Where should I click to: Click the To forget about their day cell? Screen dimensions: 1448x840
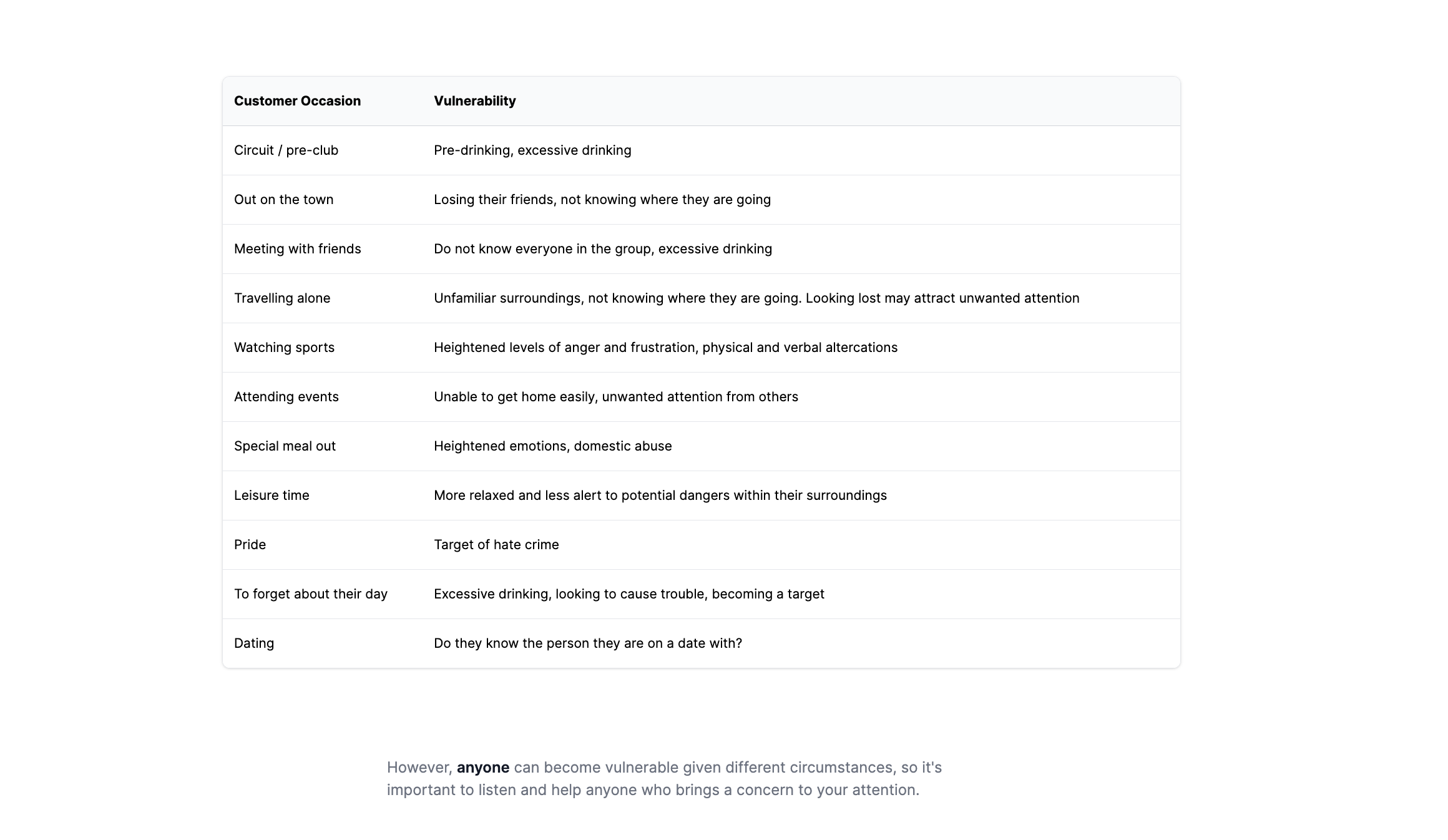coord(310,594)
